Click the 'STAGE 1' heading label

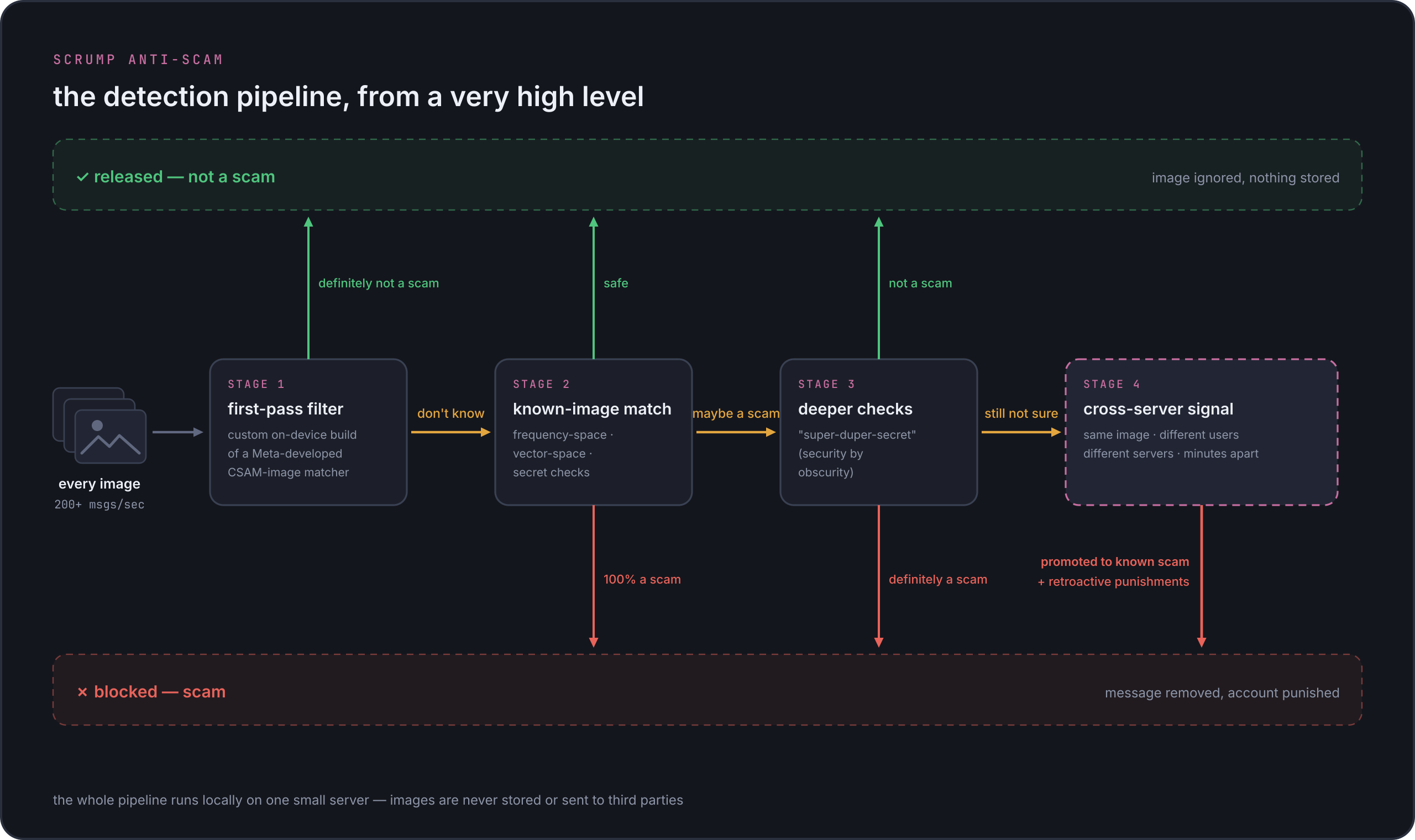[256, 384]
